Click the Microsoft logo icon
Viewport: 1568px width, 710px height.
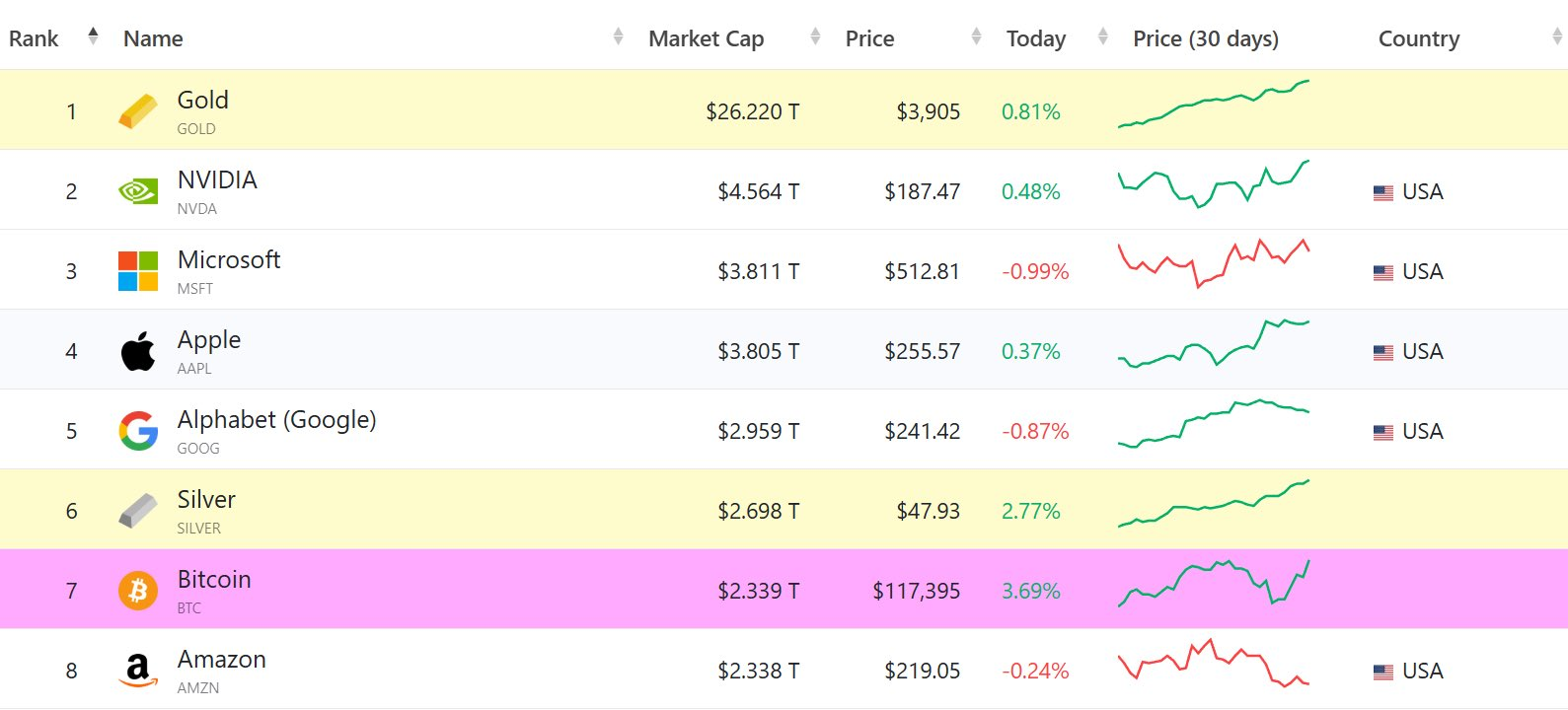click(138, 271)
